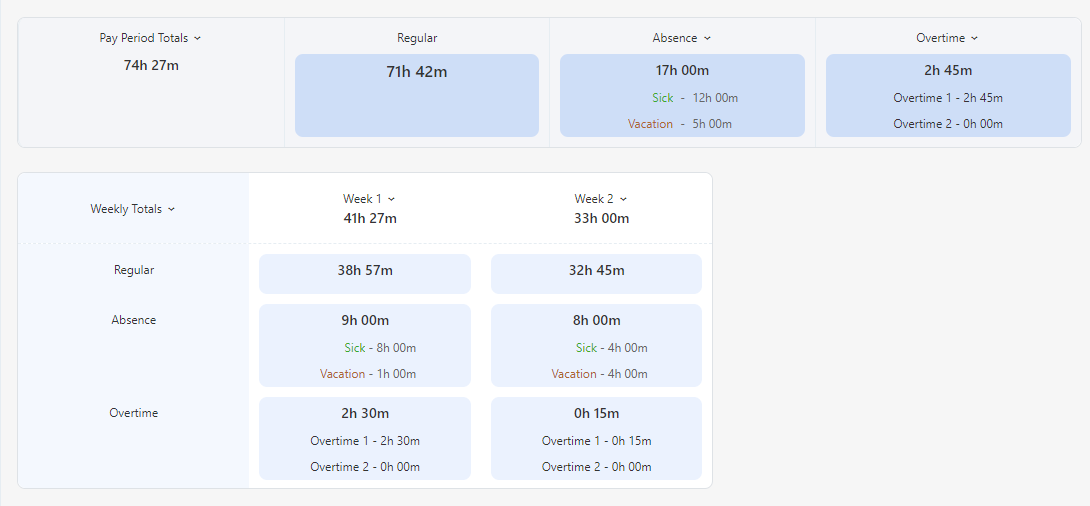Screen dimensions: 1090x506
Task: Click the Vacation 5h 00m entry
Action: point(680,124)
